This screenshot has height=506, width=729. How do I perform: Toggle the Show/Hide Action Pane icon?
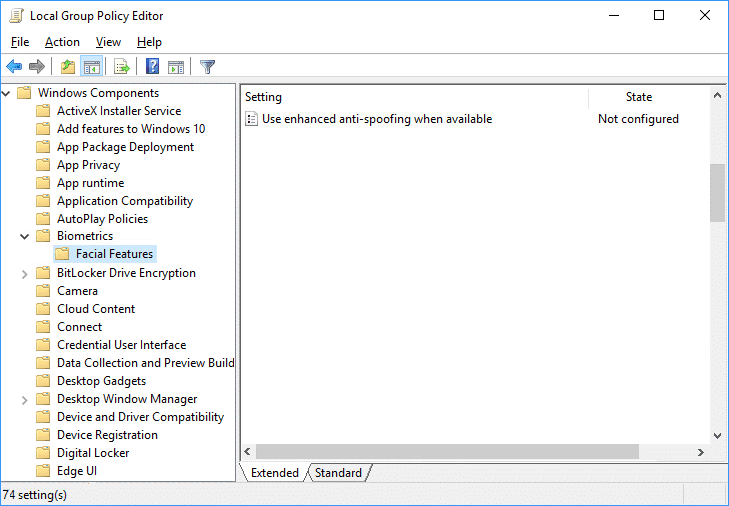click(176, 67)
